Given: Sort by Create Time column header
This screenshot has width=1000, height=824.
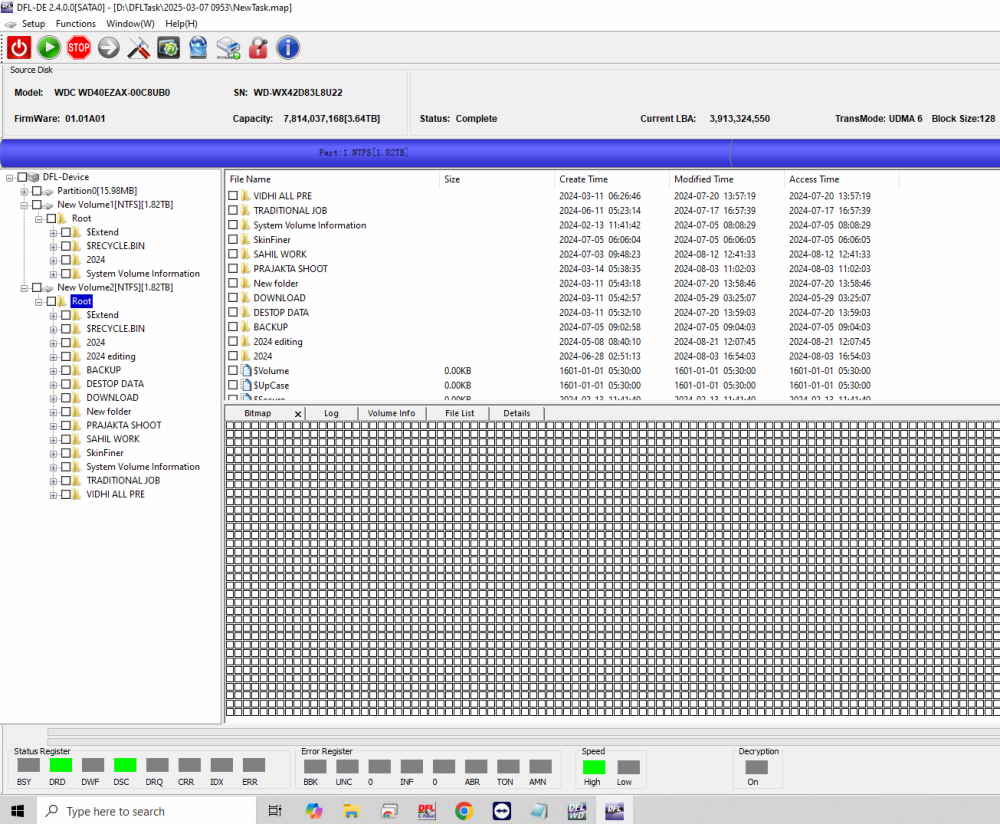Looking at the screenshot, I should point(612,179).
